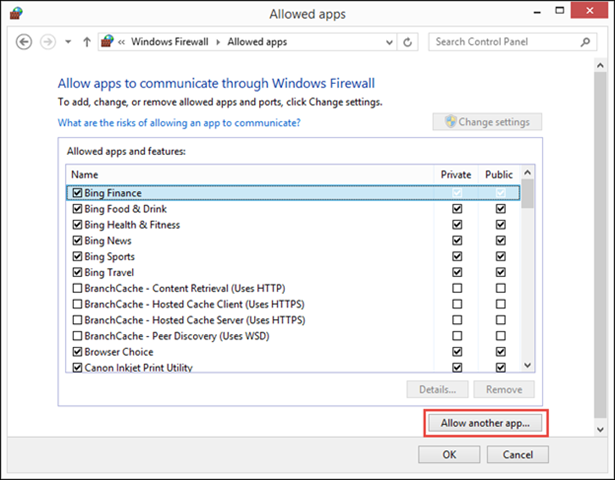Toggle the Bing Finance checkbox
This screenshot has width=615, height=480.
click(77, 193)
